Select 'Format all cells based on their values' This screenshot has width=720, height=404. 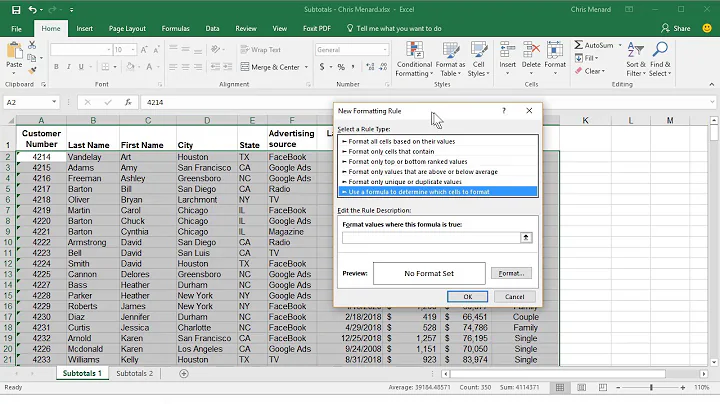[x=438, y=141]
